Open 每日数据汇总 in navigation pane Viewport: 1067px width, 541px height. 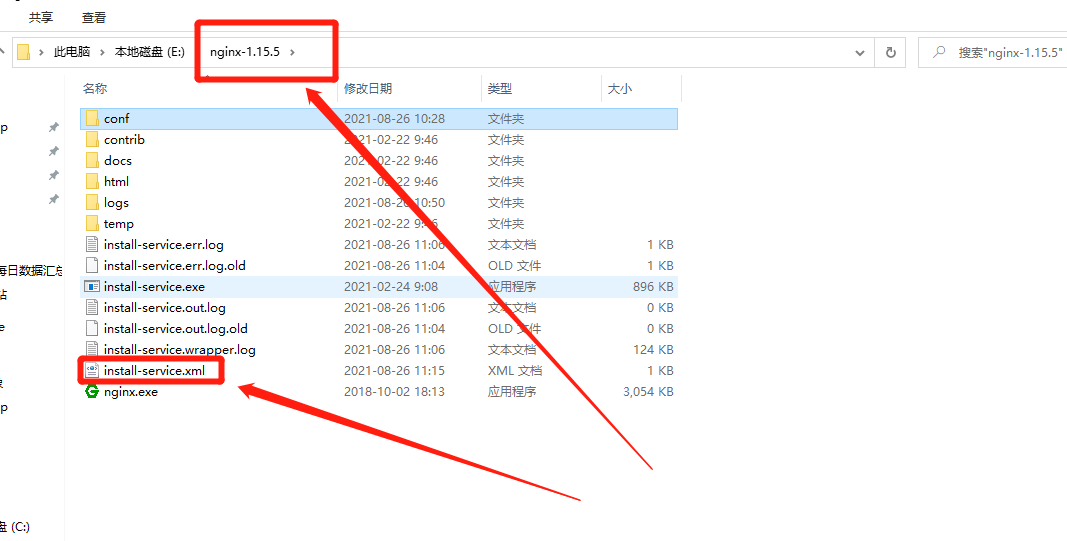point(32,271)
